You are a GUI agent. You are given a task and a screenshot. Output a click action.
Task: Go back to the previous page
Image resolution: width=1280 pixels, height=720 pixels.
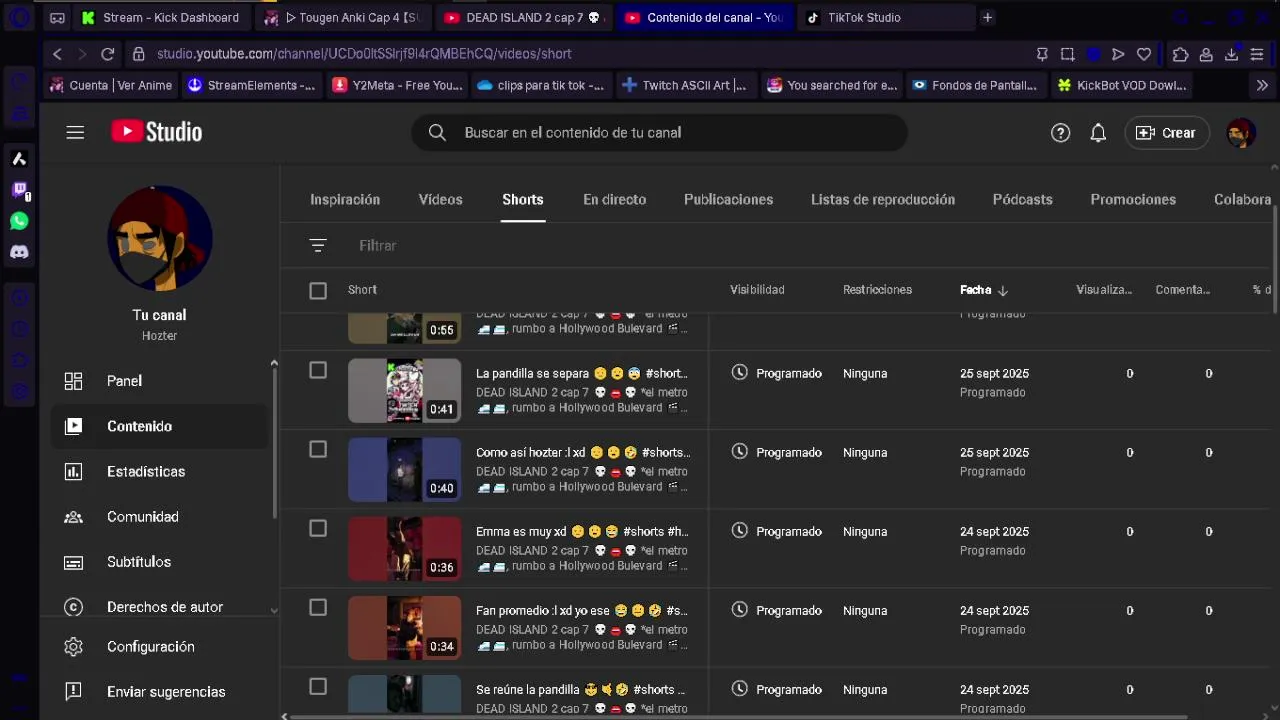pos(57,54)
